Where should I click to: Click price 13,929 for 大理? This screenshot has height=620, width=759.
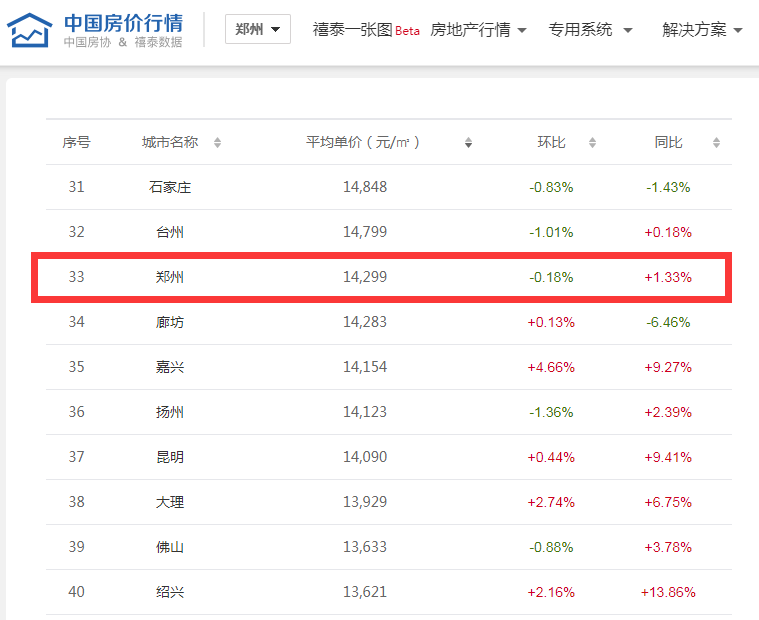pos(365,502)
